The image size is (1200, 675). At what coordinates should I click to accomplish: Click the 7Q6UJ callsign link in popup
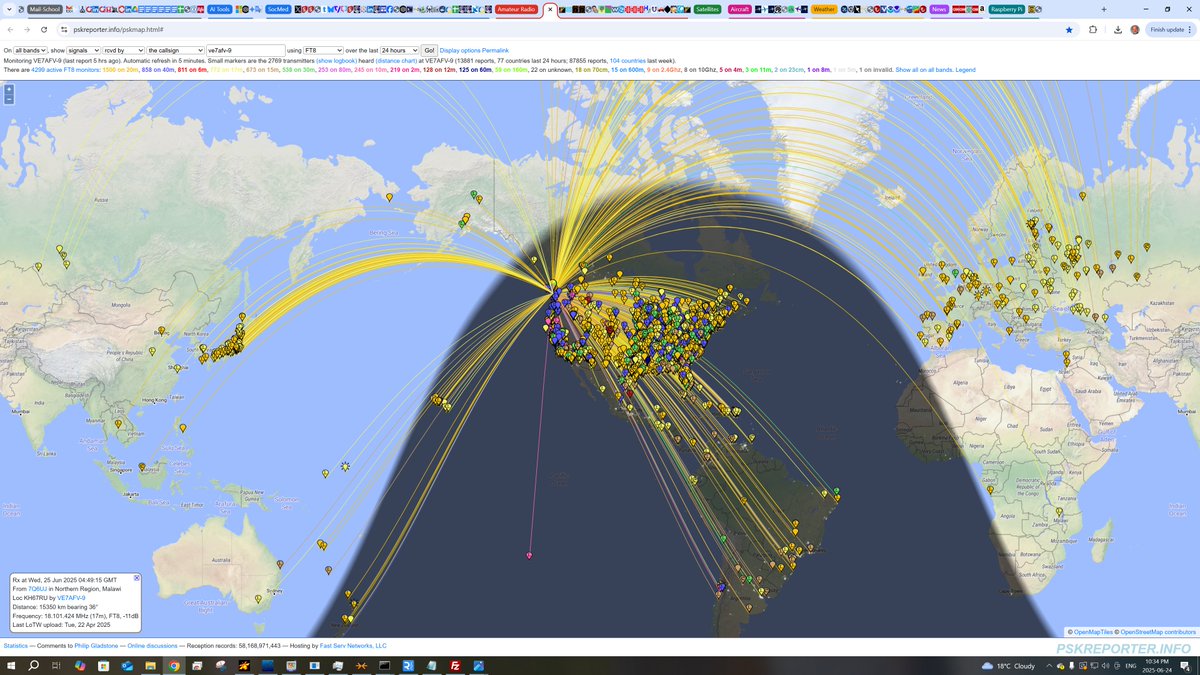tap(39, 588)
